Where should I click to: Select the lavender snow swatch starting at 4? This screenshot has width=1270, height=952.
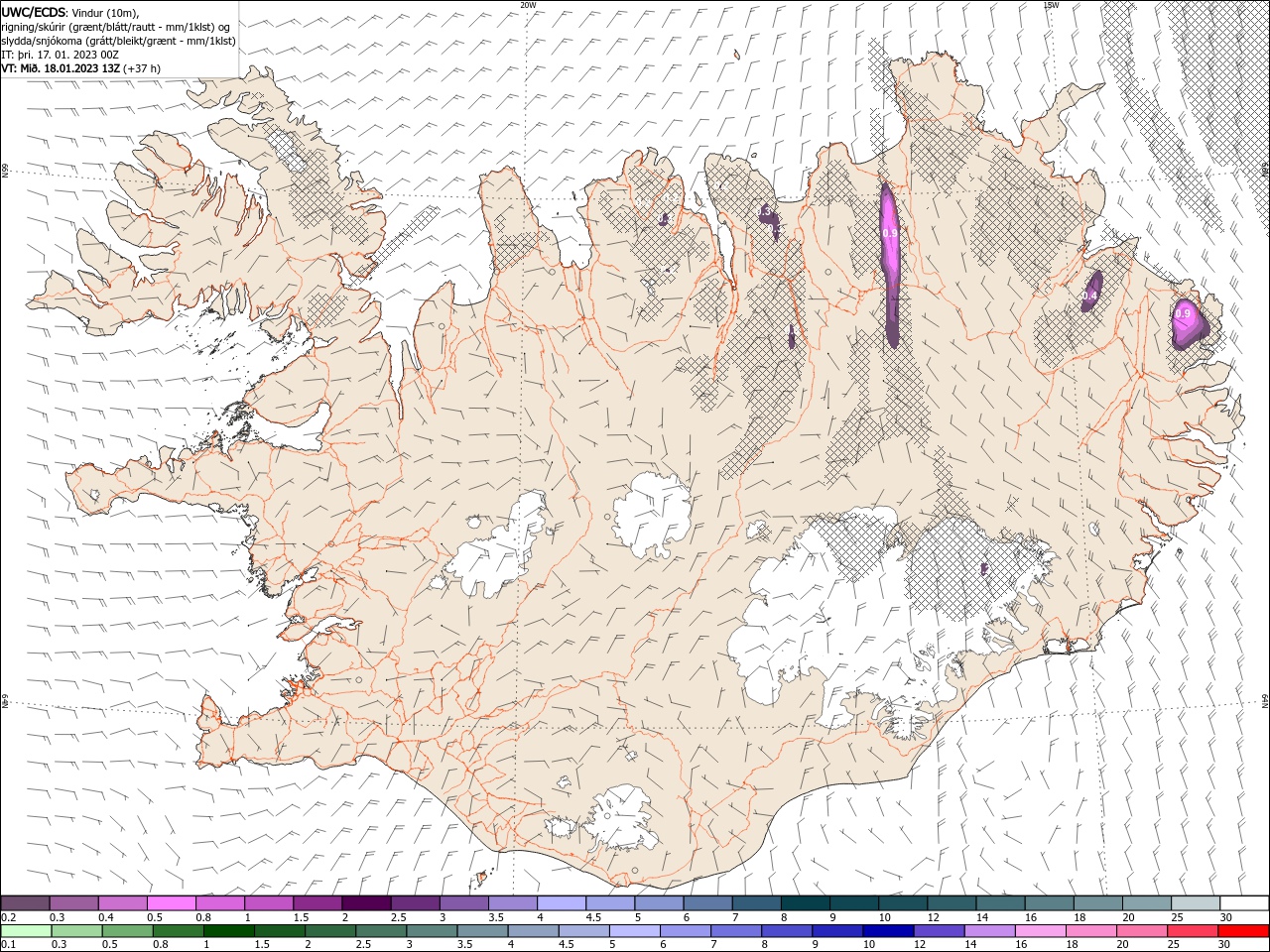[562, 903]
